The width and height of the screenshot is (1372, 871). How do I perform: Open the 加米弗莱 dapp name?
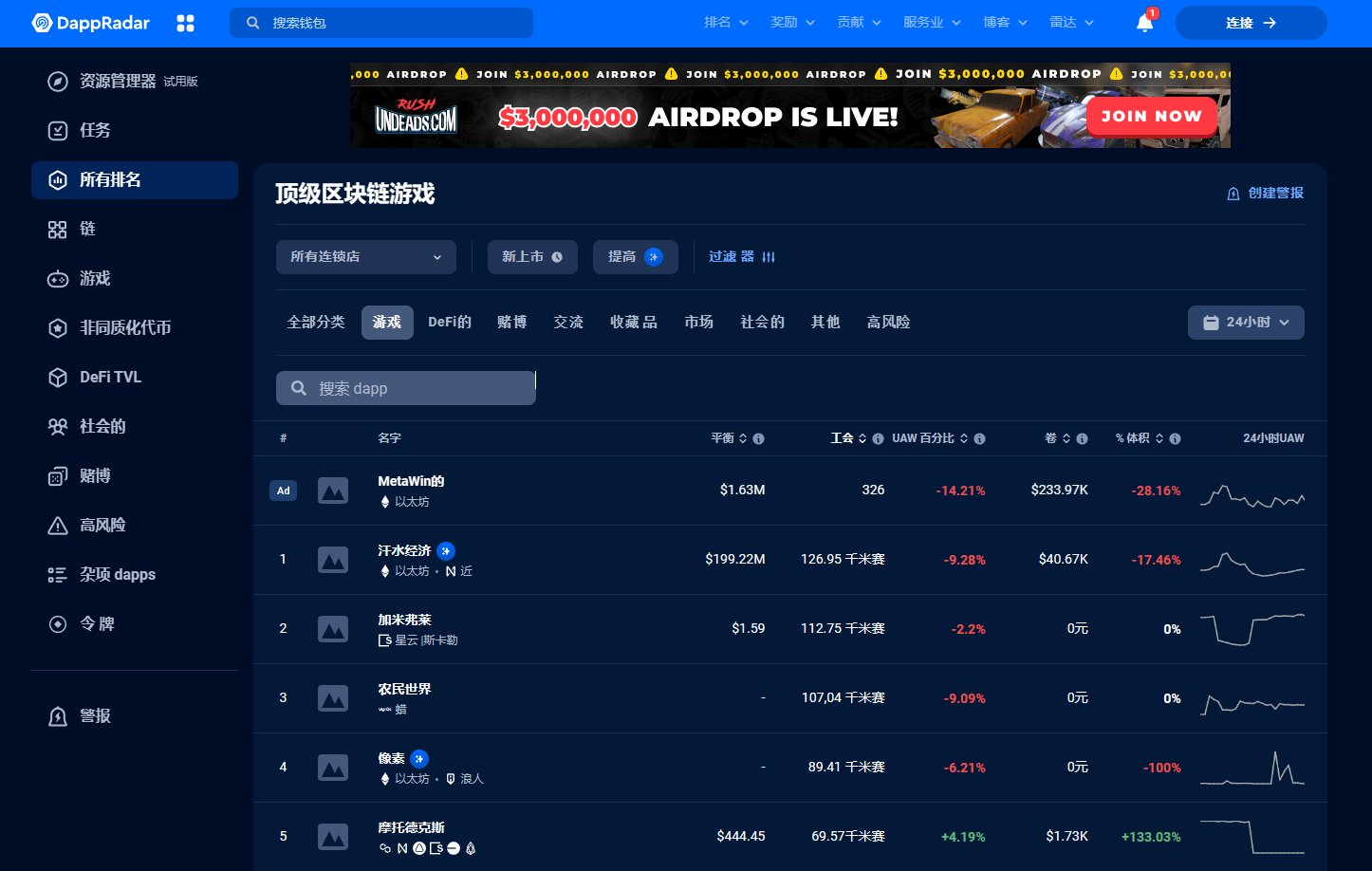tap(405, 621)
